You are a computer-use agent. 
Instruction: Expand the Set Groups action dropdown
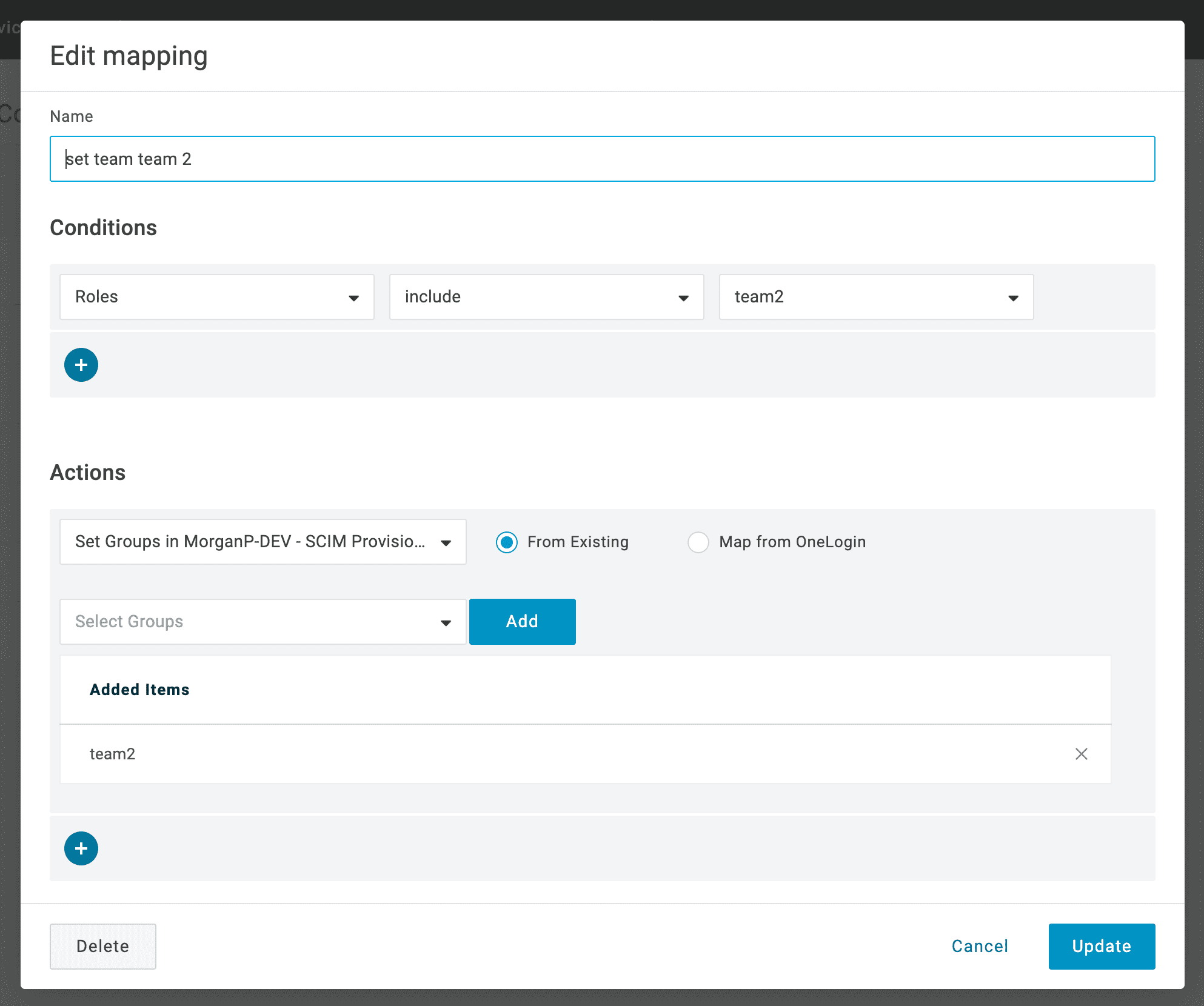click(x=263, y=542)
